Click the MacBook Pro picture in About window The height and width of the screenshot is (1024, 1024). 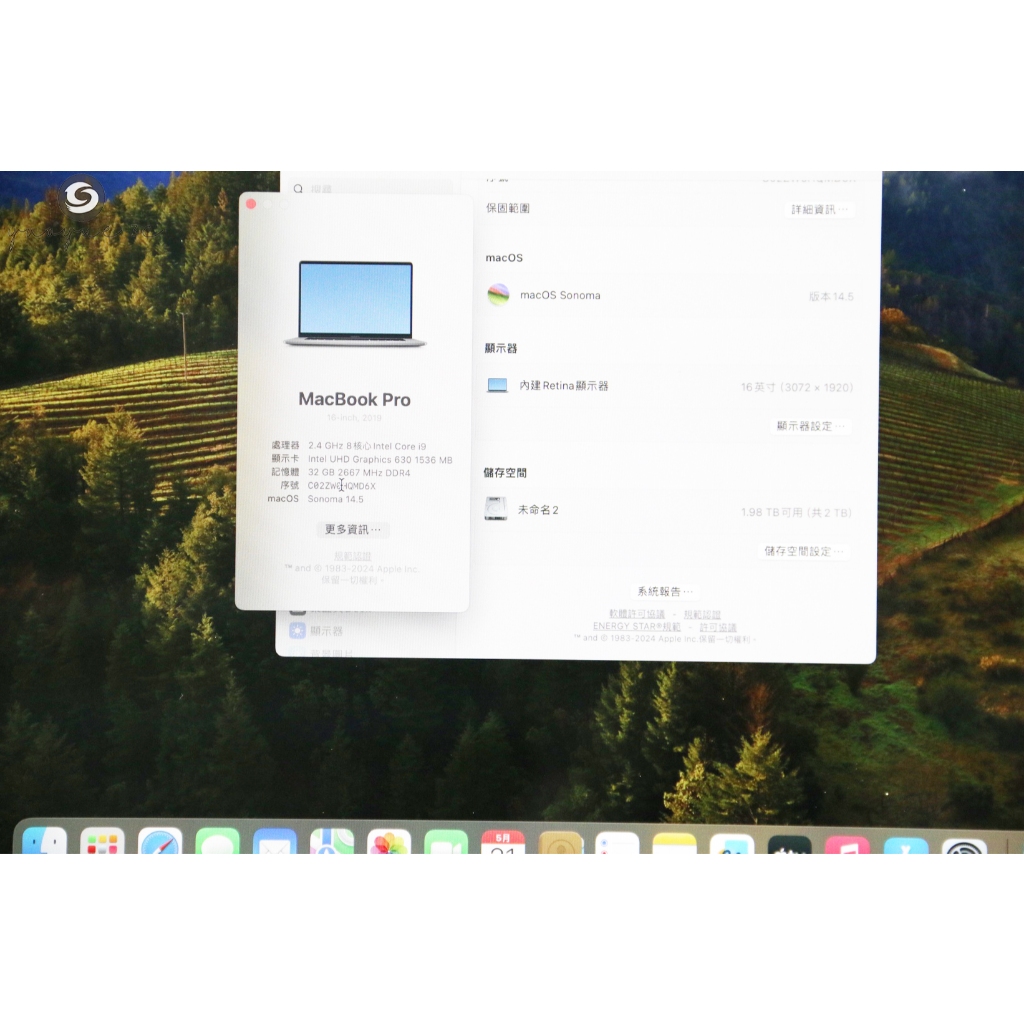pos(356,303)
